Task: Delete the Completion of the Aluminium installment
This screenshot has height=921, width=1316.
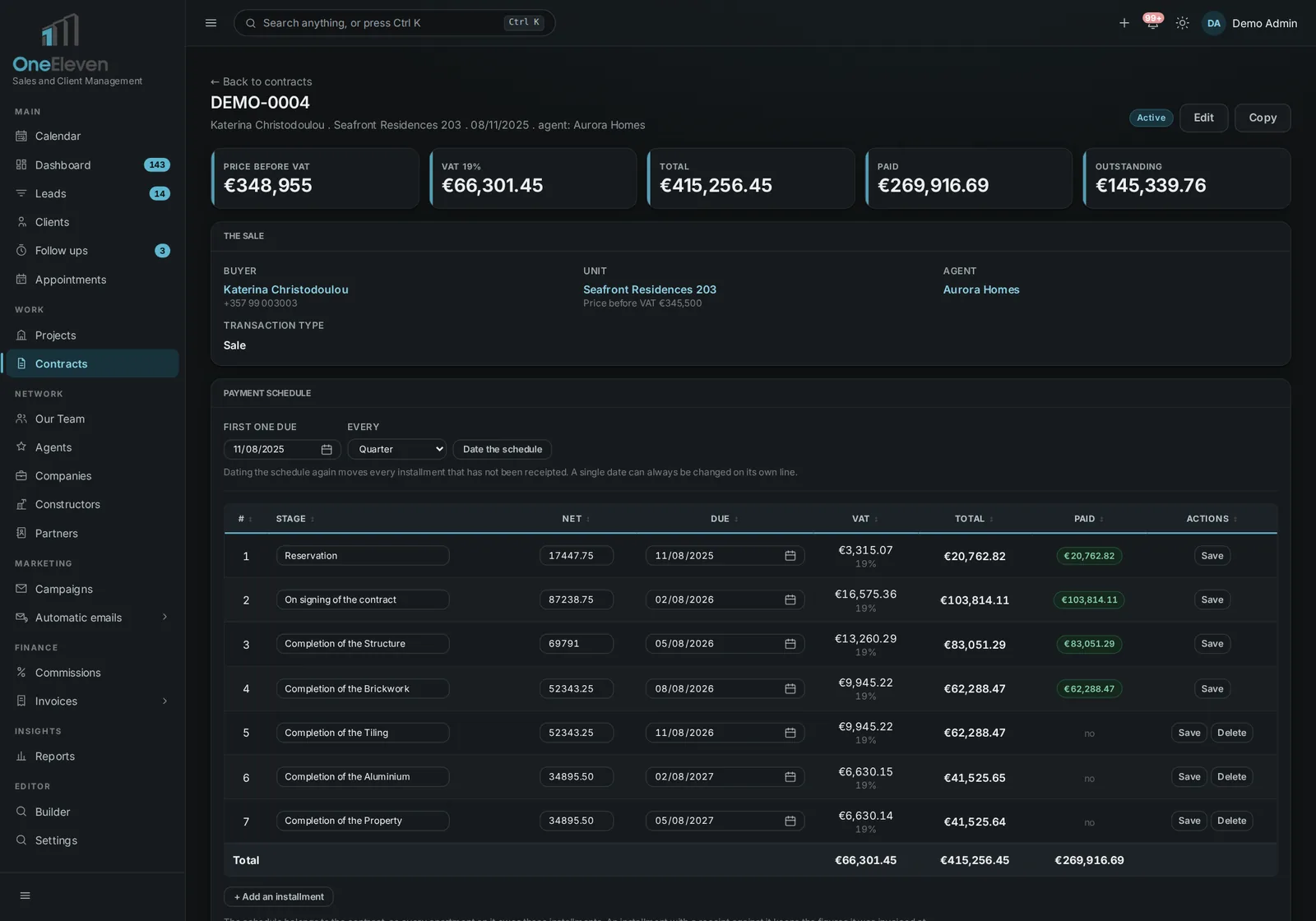Action: click(1231, 777)
